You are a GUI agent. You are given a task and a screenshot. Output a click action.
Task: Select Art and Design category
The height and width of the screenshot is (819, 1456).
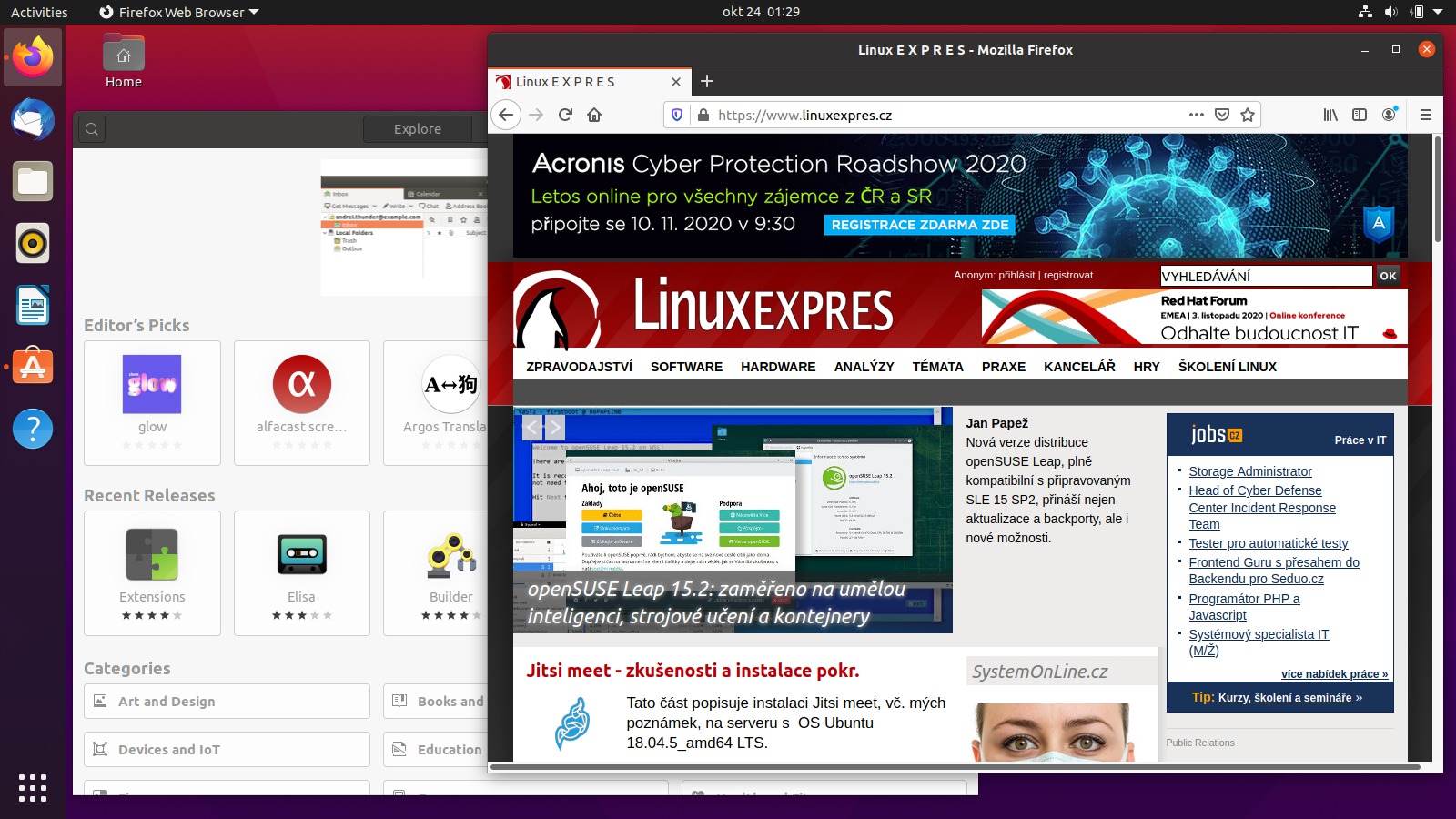227,701
